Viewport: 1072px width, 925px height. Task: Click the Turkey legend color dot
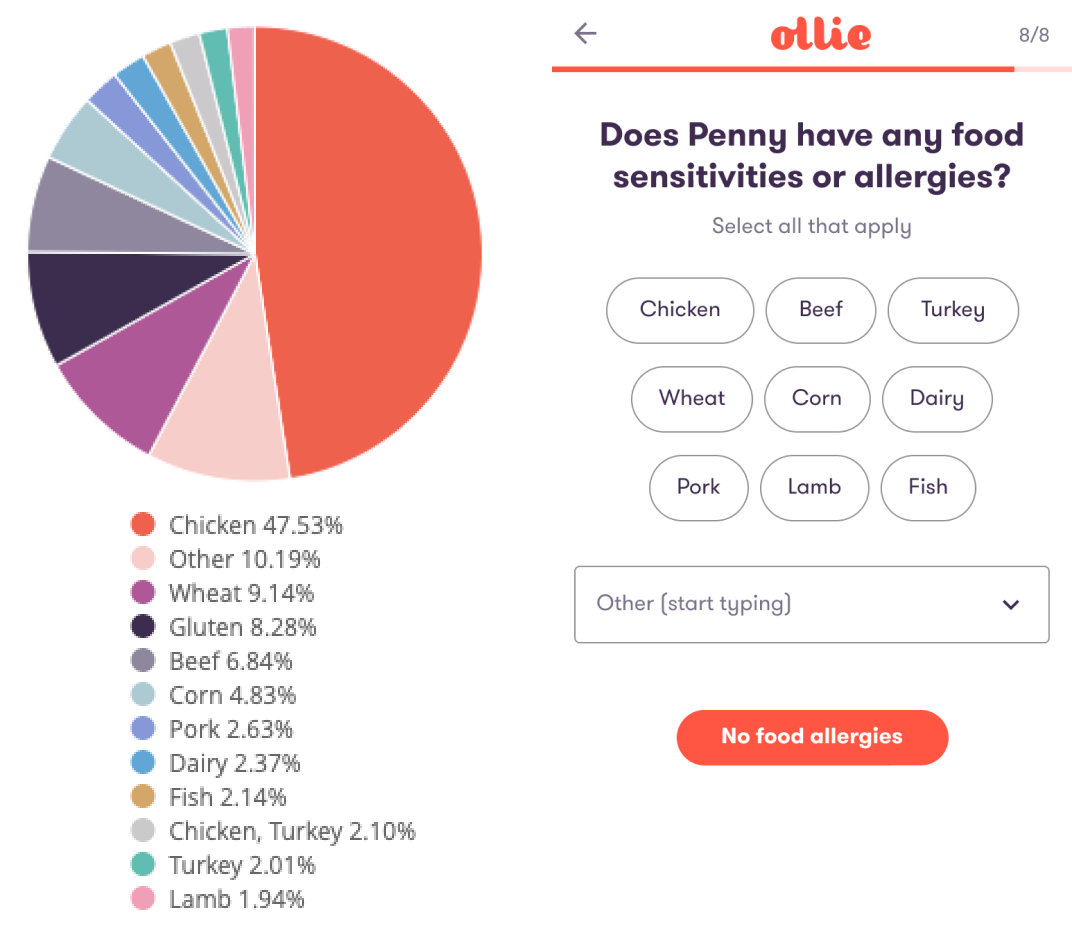[143, 864]
